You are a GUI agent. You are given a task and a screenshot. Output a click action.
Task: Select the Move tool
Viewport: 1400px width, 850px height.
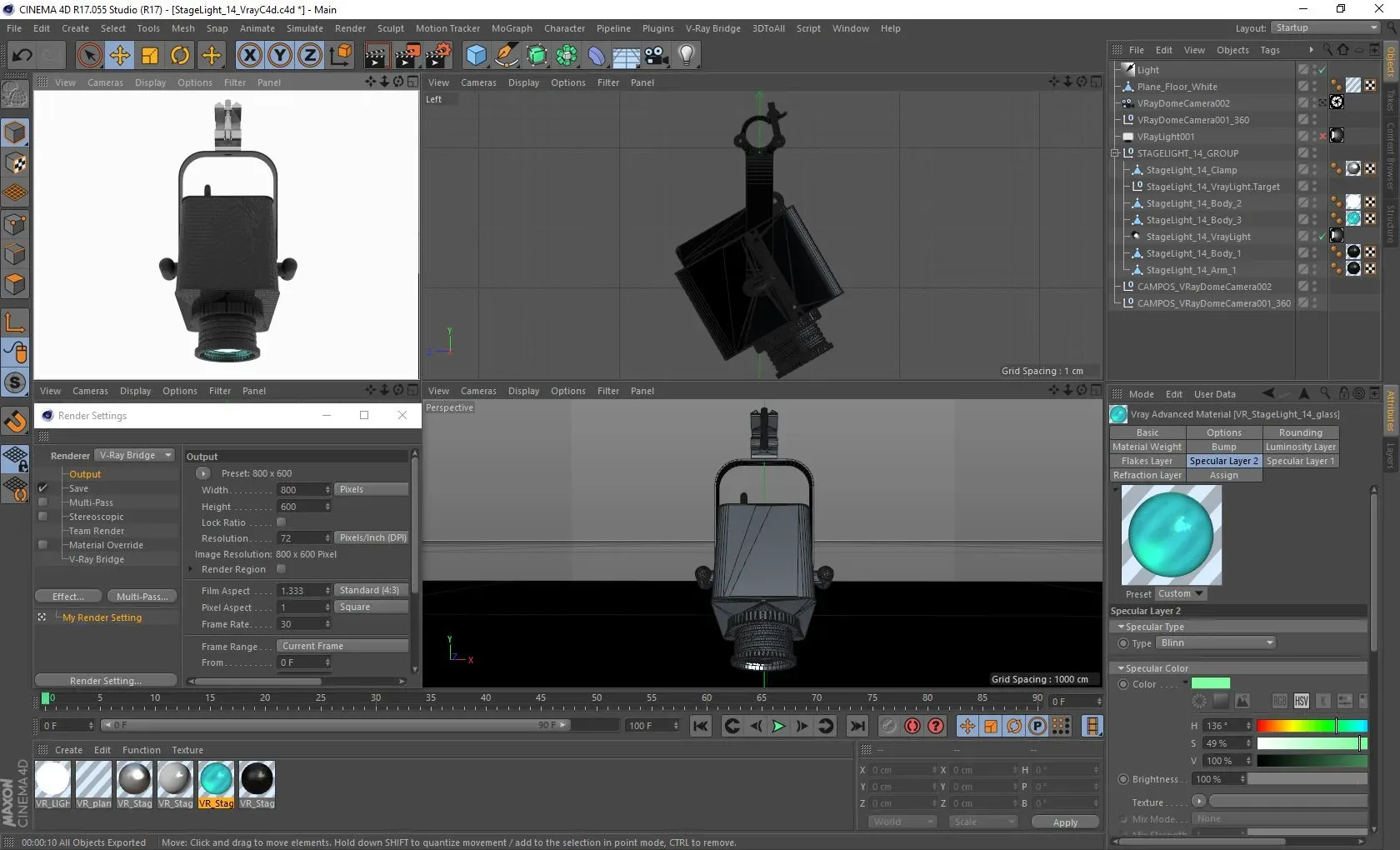pyautogui.click(x=120, y=55)
